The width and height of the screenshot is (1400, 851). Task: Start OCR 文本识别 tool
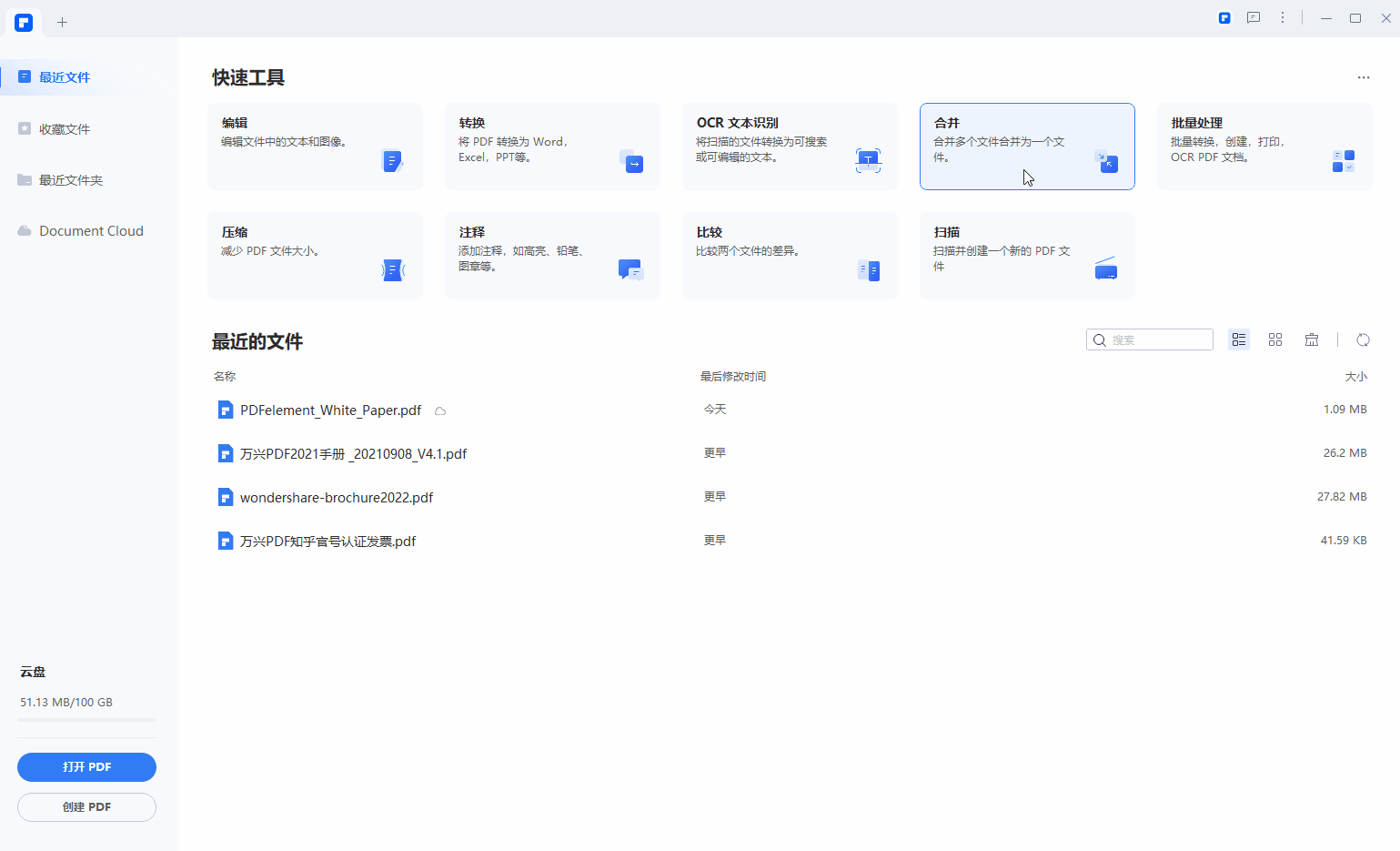790,146
